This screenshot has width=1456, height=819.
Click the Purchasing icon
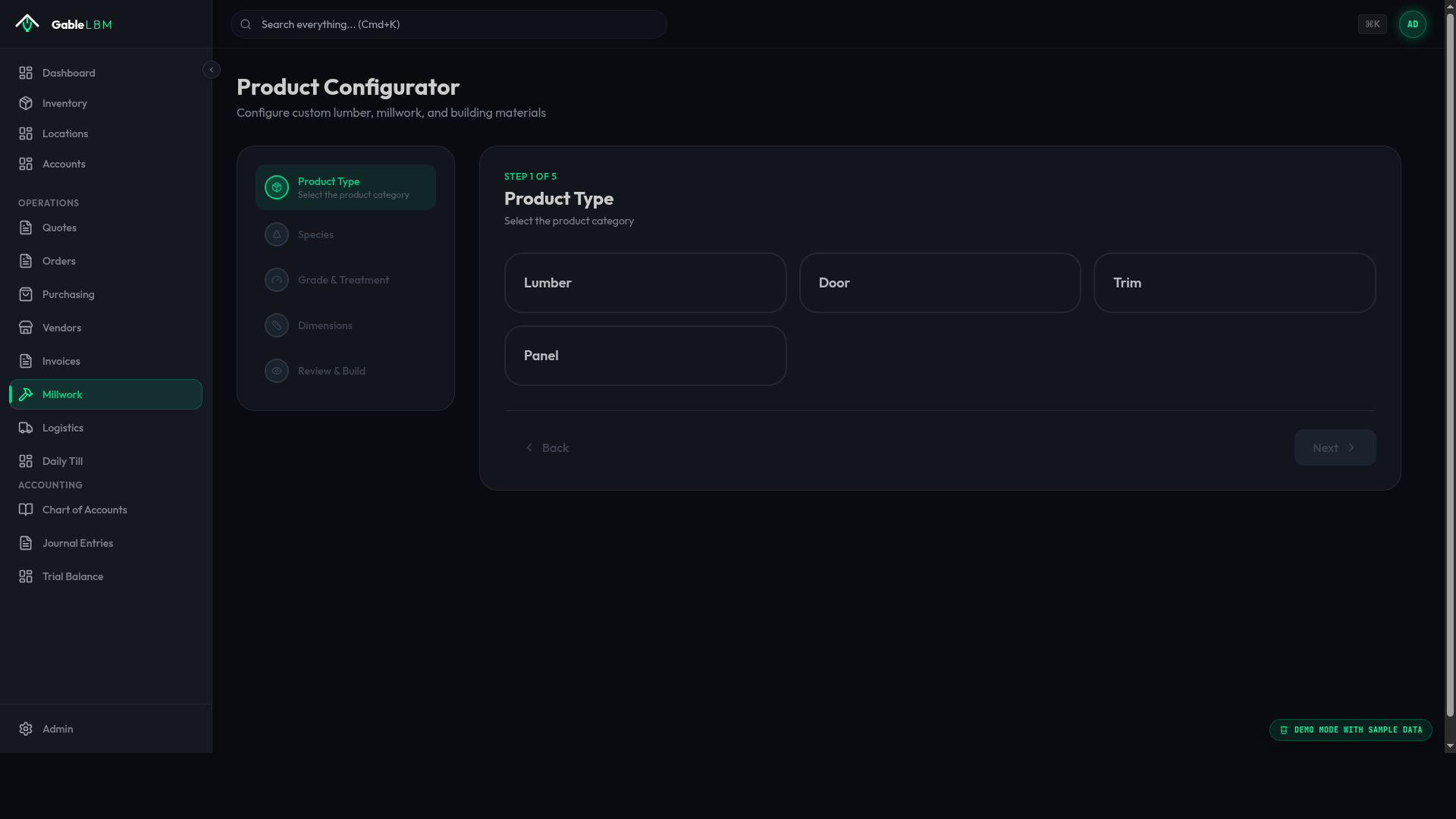[26, 294]
